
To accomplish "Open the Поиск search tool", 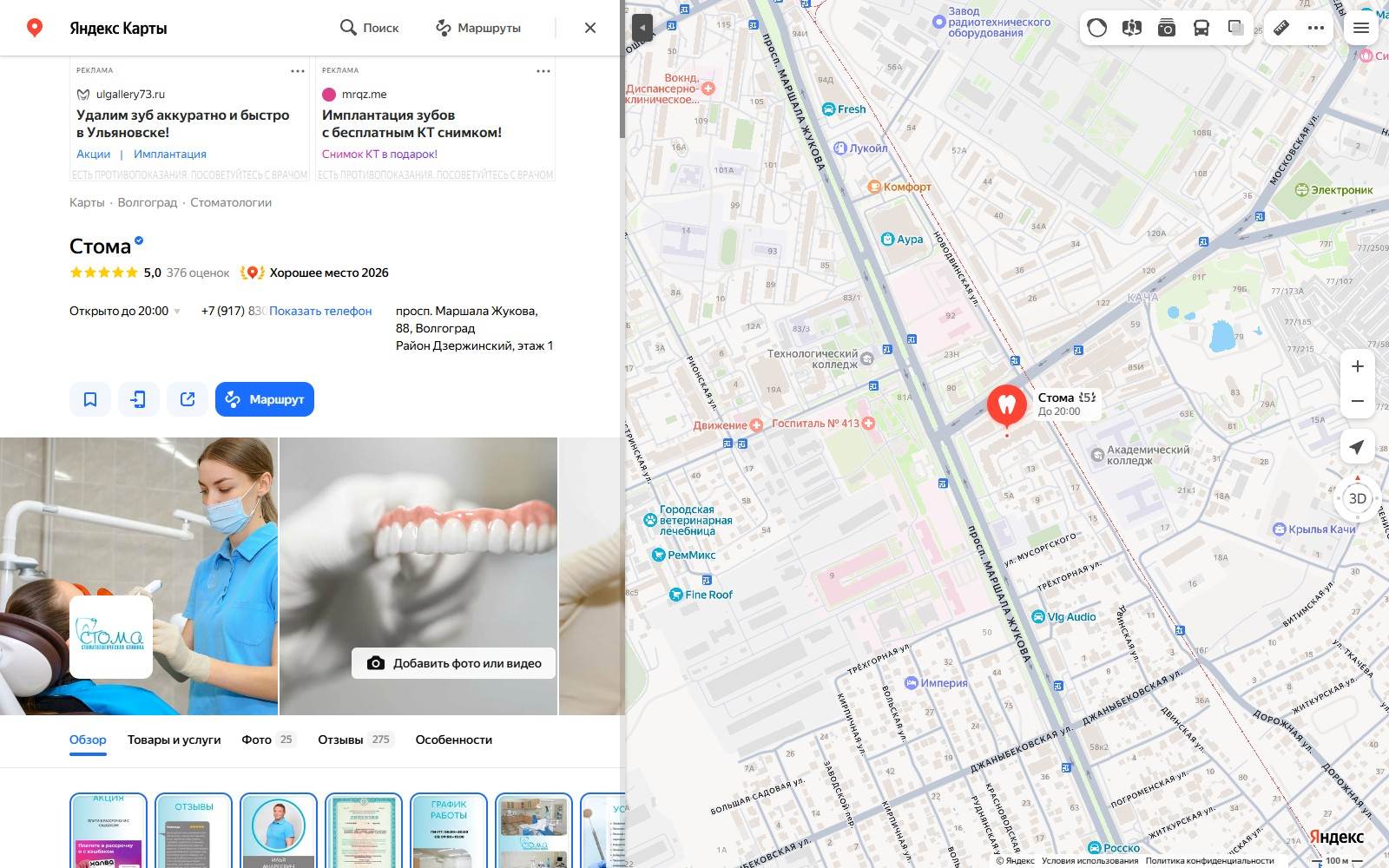I will pos(369,28).
